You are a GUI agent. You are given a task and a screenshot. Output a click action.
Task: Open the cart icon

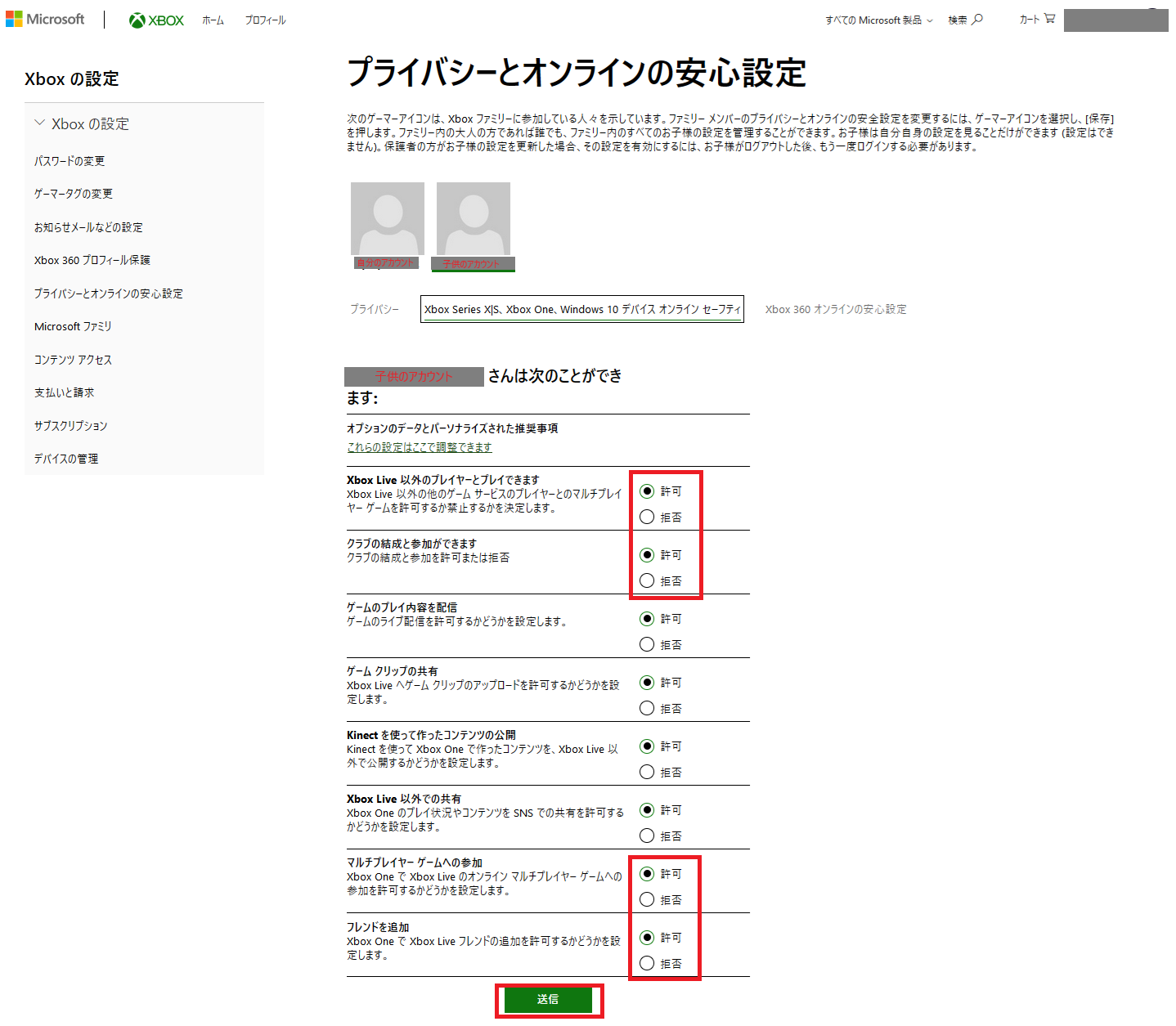1049,19
